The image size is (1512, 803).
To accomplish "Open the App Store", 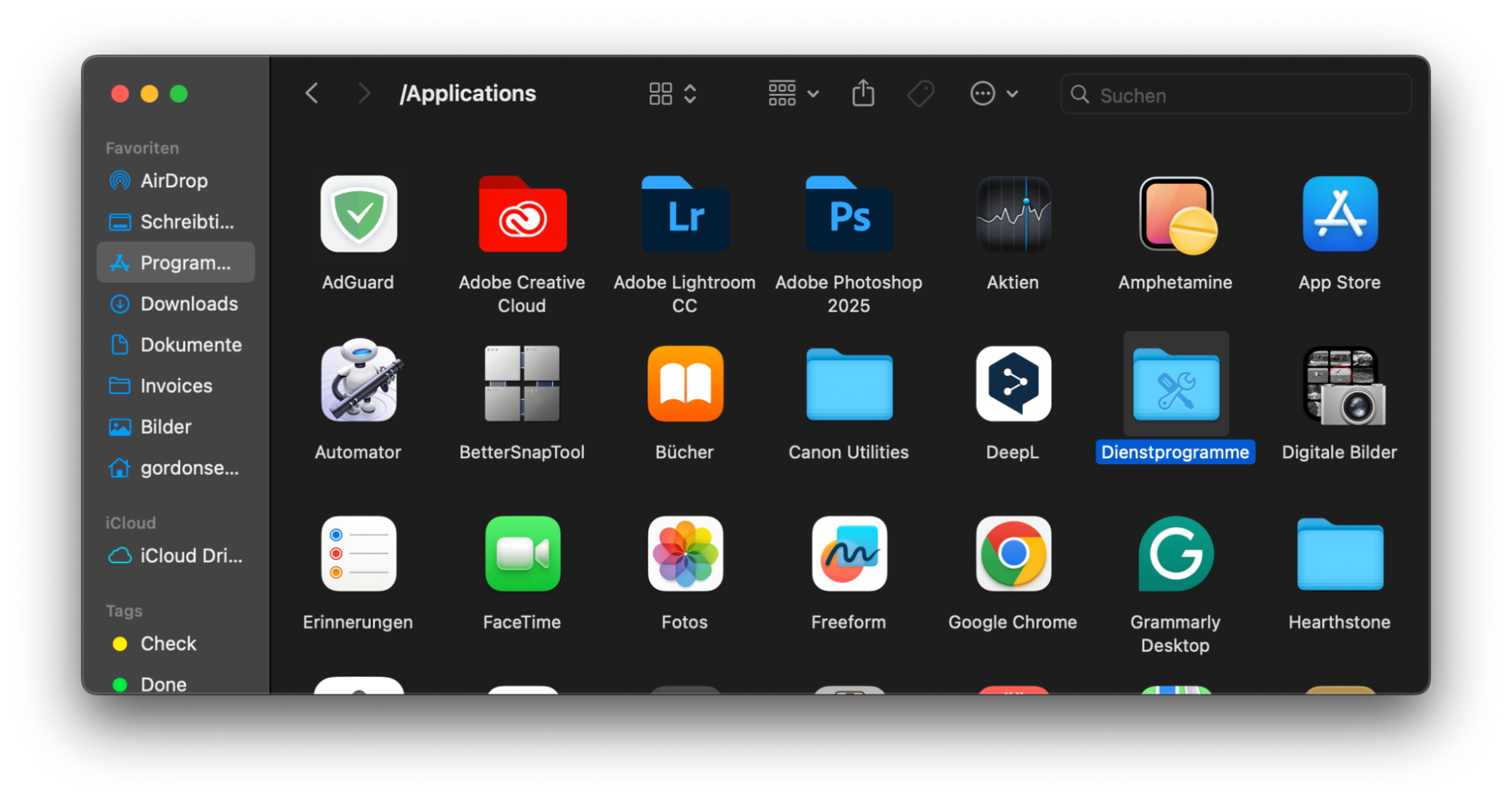I will point(1340,214).
